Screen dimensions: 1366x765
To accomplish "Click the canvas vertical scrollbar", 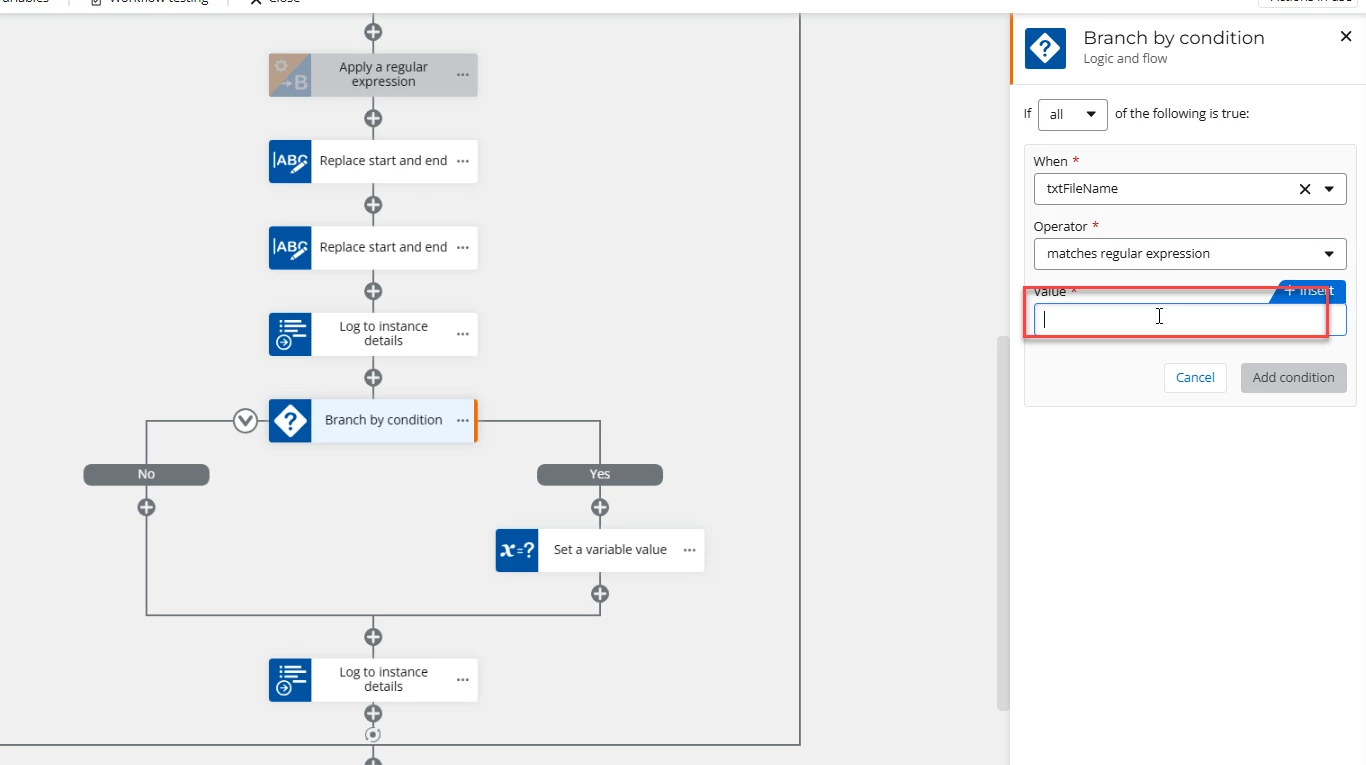I will coord(1002,523).
